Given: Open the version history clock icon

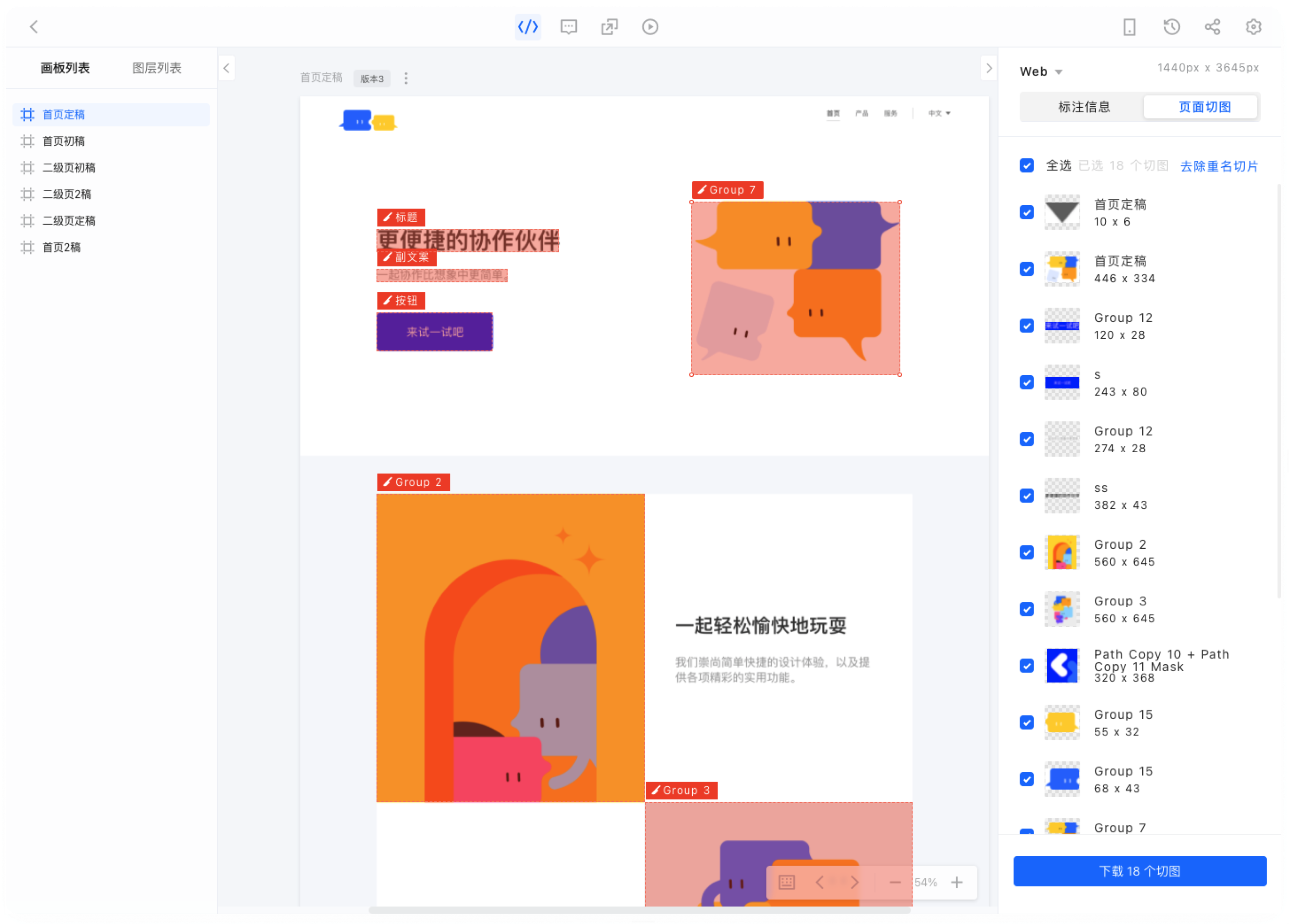Looking at the screenshot, I should (x=1171, y=27).
